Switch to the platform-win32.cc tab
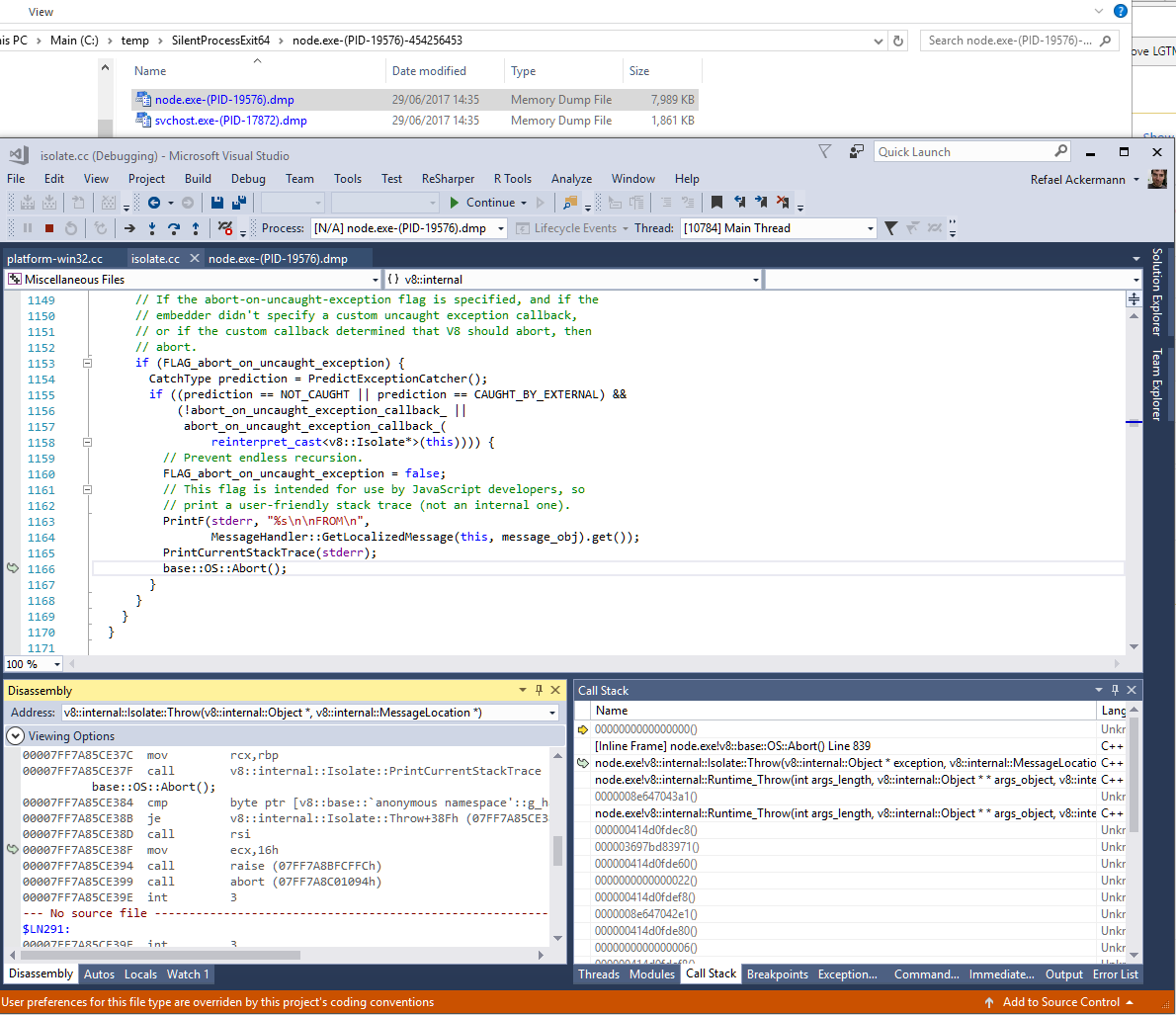 tap(54, 259)
